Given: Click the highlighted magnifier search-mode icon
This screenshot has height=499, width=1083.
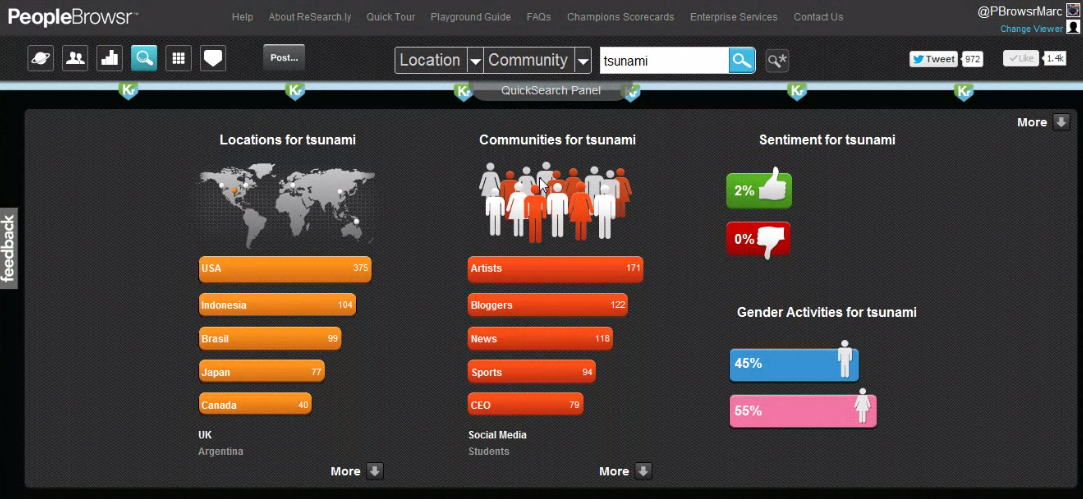Looking at the screenshot, I should tap(144, 59).
